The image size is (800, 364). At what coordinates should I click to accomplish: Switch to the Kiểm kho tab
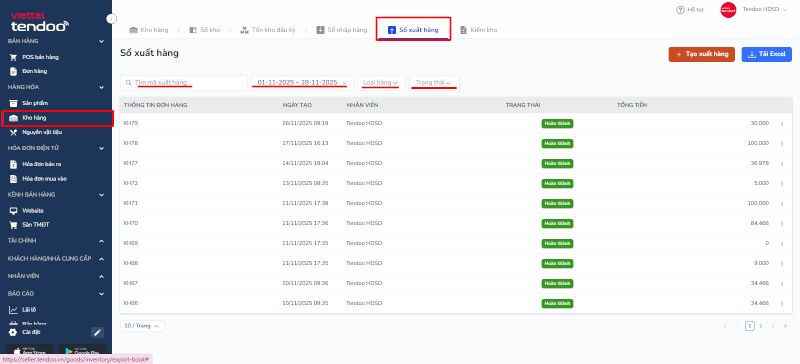point(479,30)
